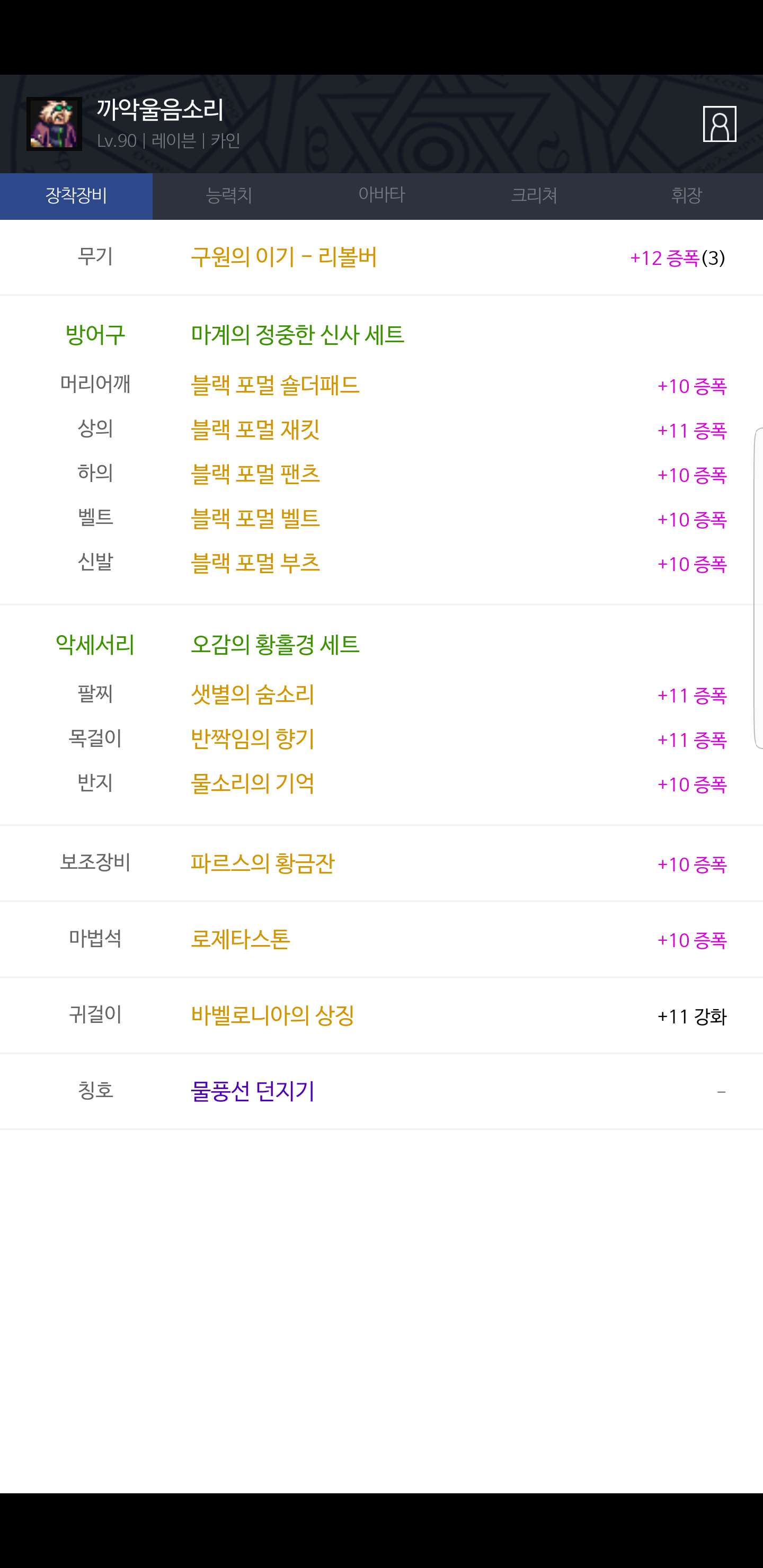Select the 장착장비 tab

pyautogui.click(x=76, y=196)
